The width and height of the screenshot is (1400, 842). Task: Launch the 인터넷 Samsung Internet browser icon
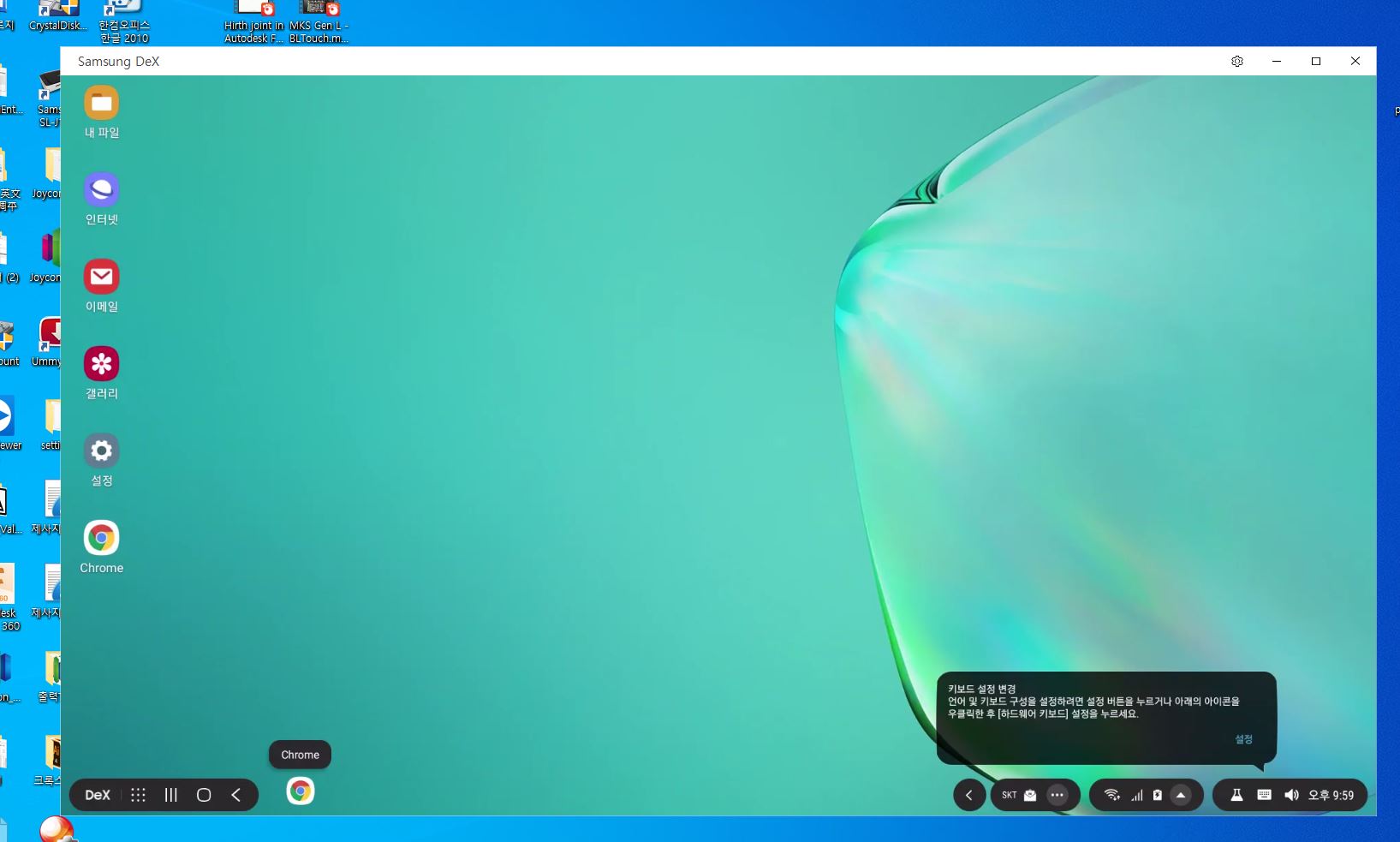point(101,189)
